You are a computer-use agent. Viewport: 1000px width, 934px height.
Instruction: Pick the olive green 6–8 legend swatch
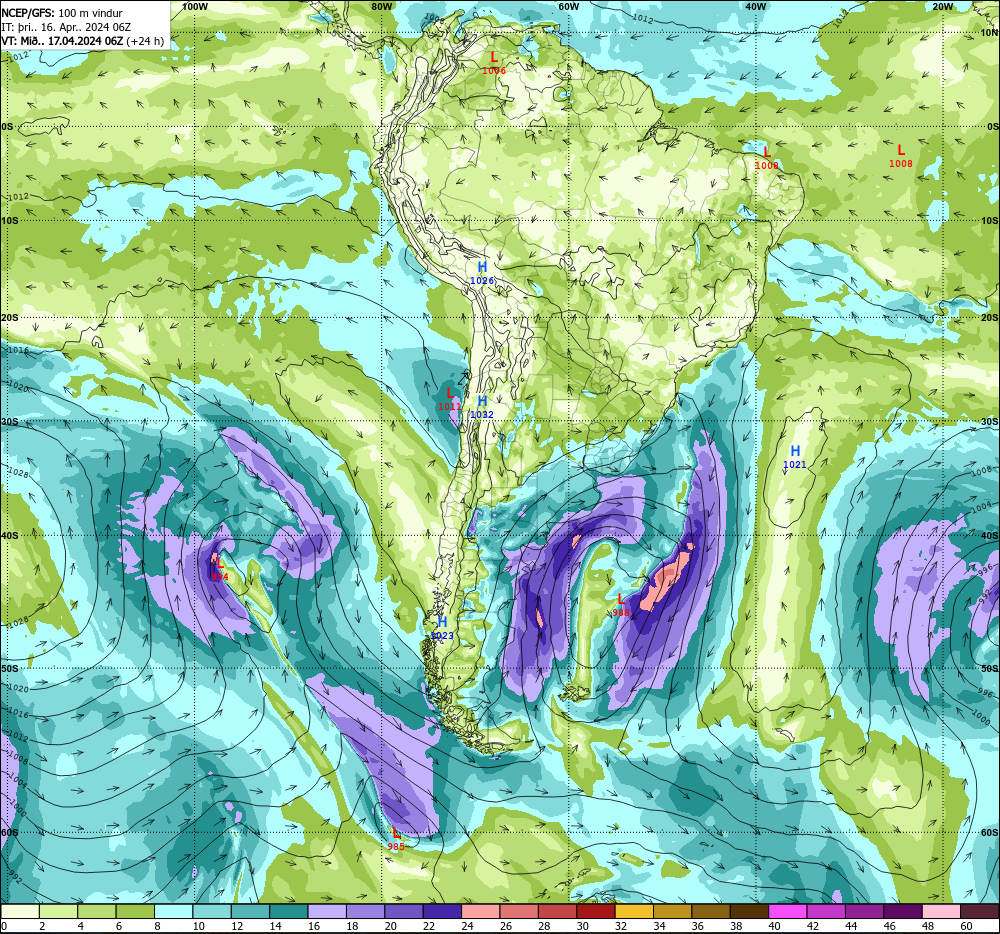tap(135, 911)
